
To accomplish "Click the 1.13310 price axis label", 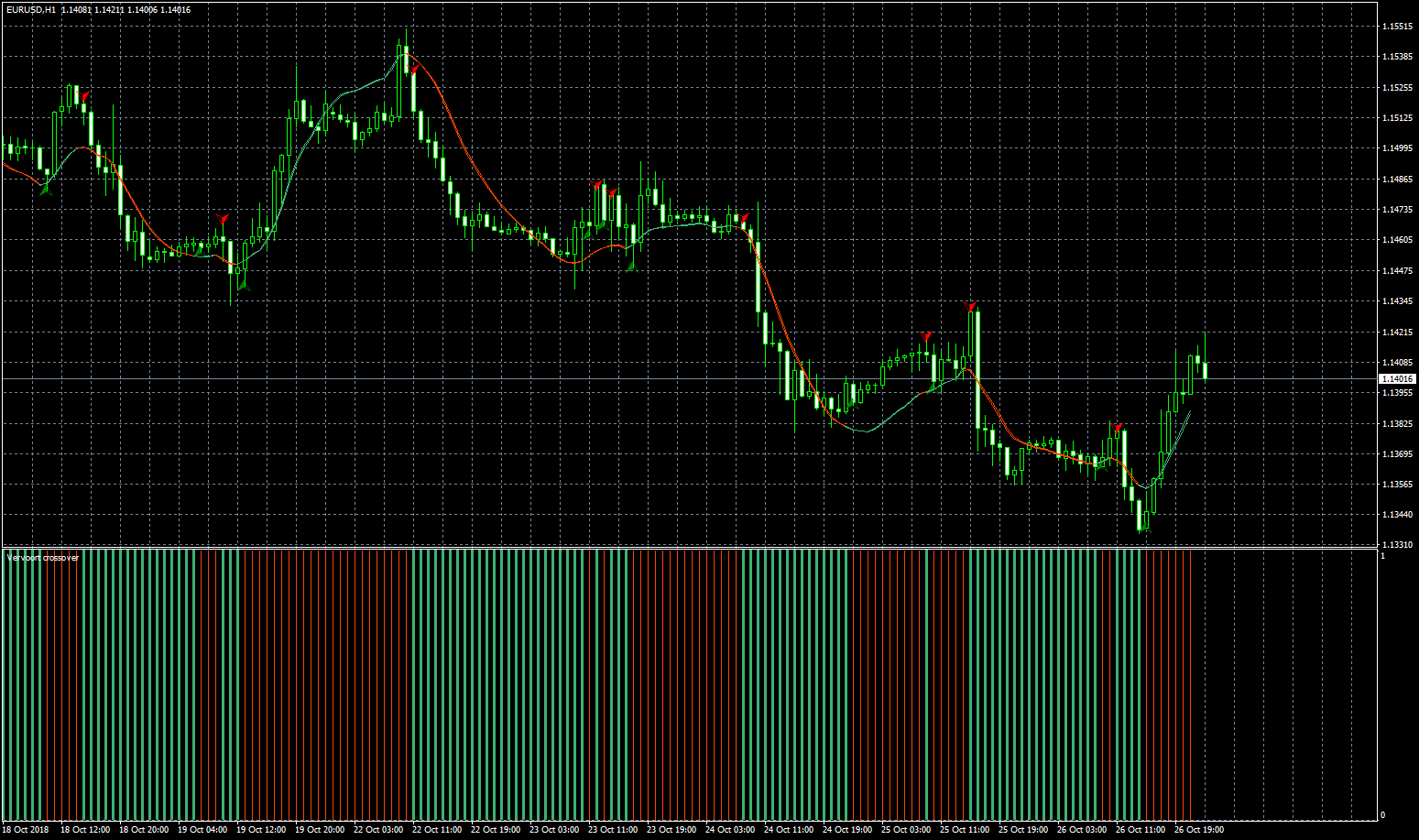I will click(1397, 545).
